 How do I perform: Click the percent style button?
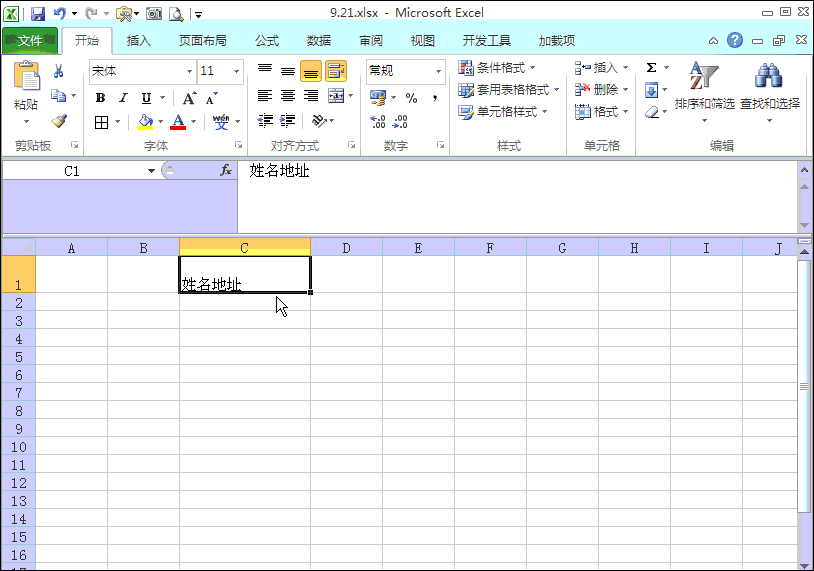411,98
